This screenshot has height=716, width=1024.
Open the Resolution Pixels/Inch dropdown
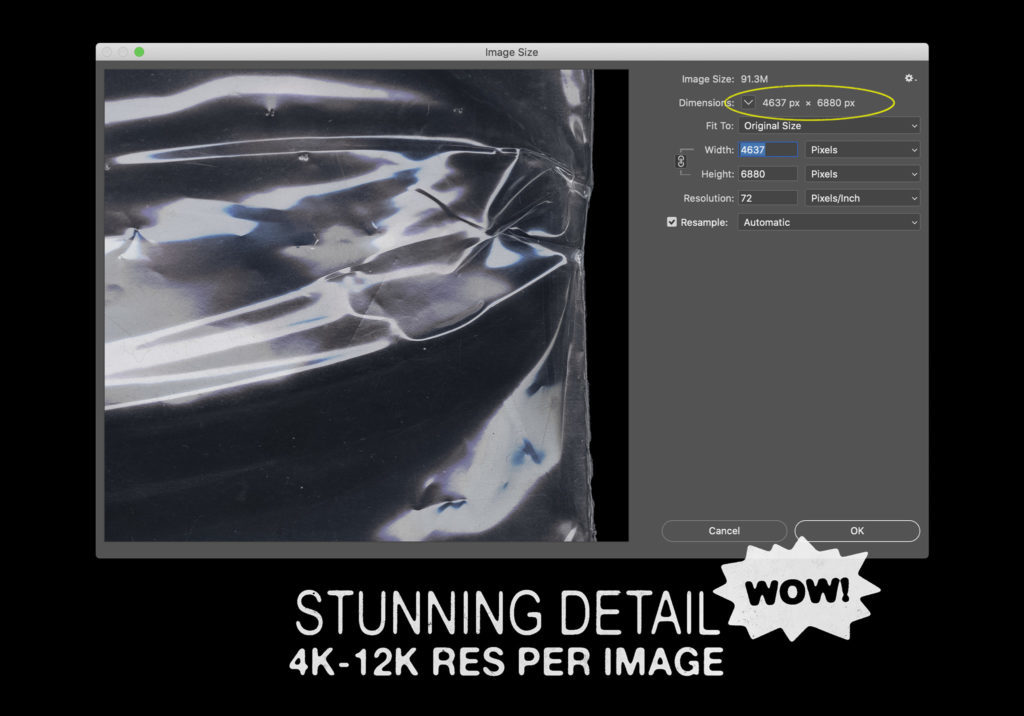862,198
